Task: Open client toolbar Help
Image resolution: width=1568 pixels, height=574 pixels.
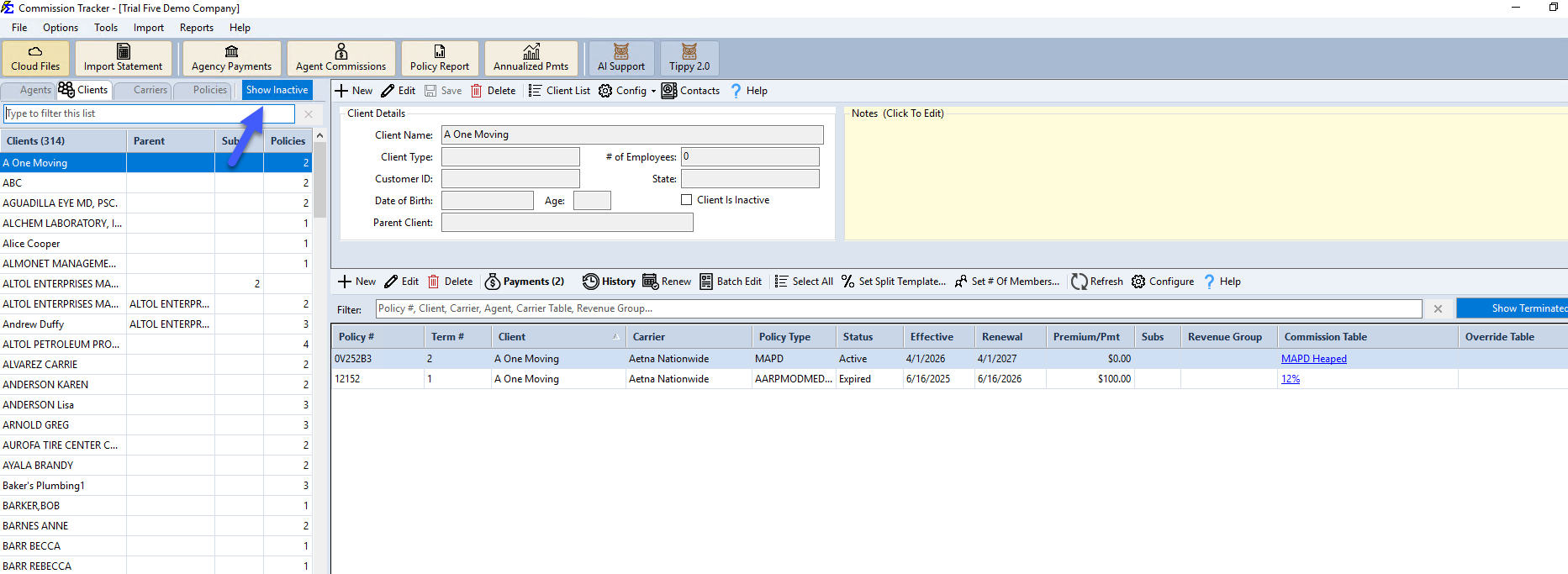Action: [x=748, y=91]
